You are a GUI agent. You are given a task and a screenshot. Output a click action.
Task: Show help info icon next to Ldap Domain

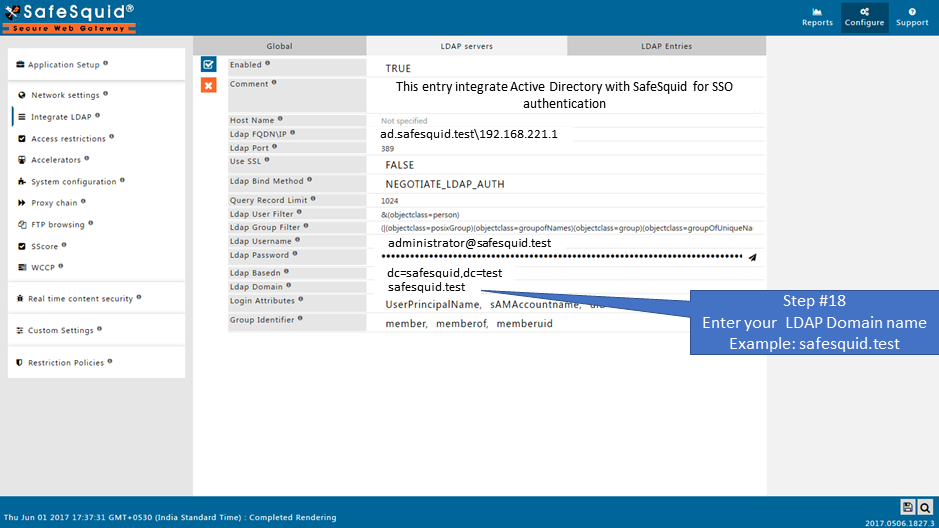(x=289, y=286)
